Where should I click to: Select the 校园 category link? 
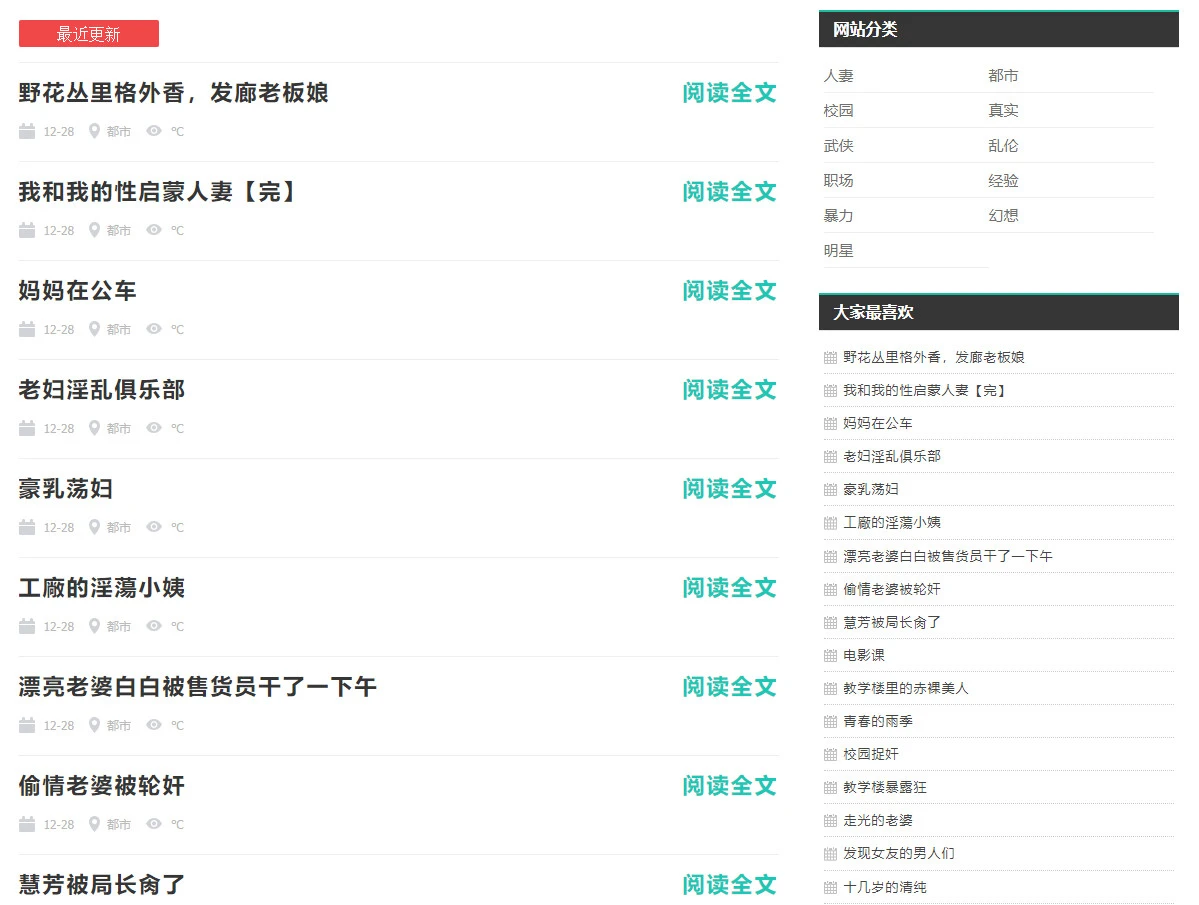pyautogui.click(x=839, y=111)
